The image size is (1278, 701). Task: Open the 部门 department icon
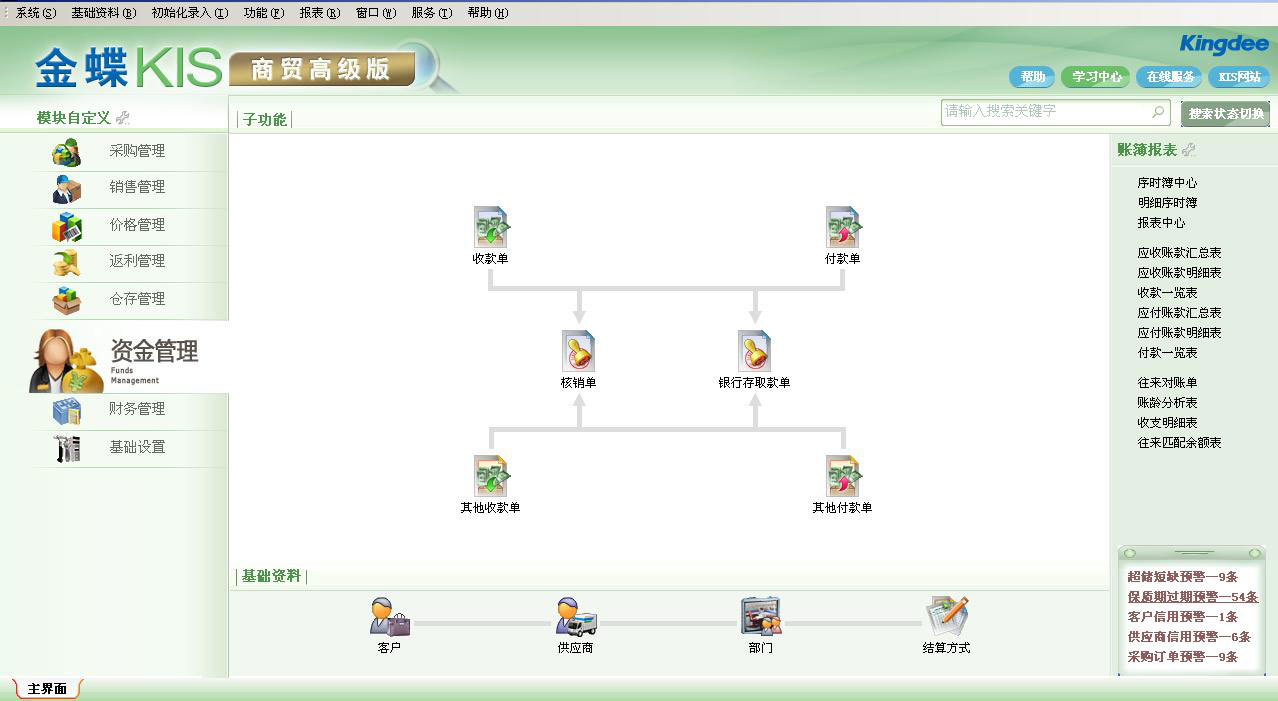[760, 617]
